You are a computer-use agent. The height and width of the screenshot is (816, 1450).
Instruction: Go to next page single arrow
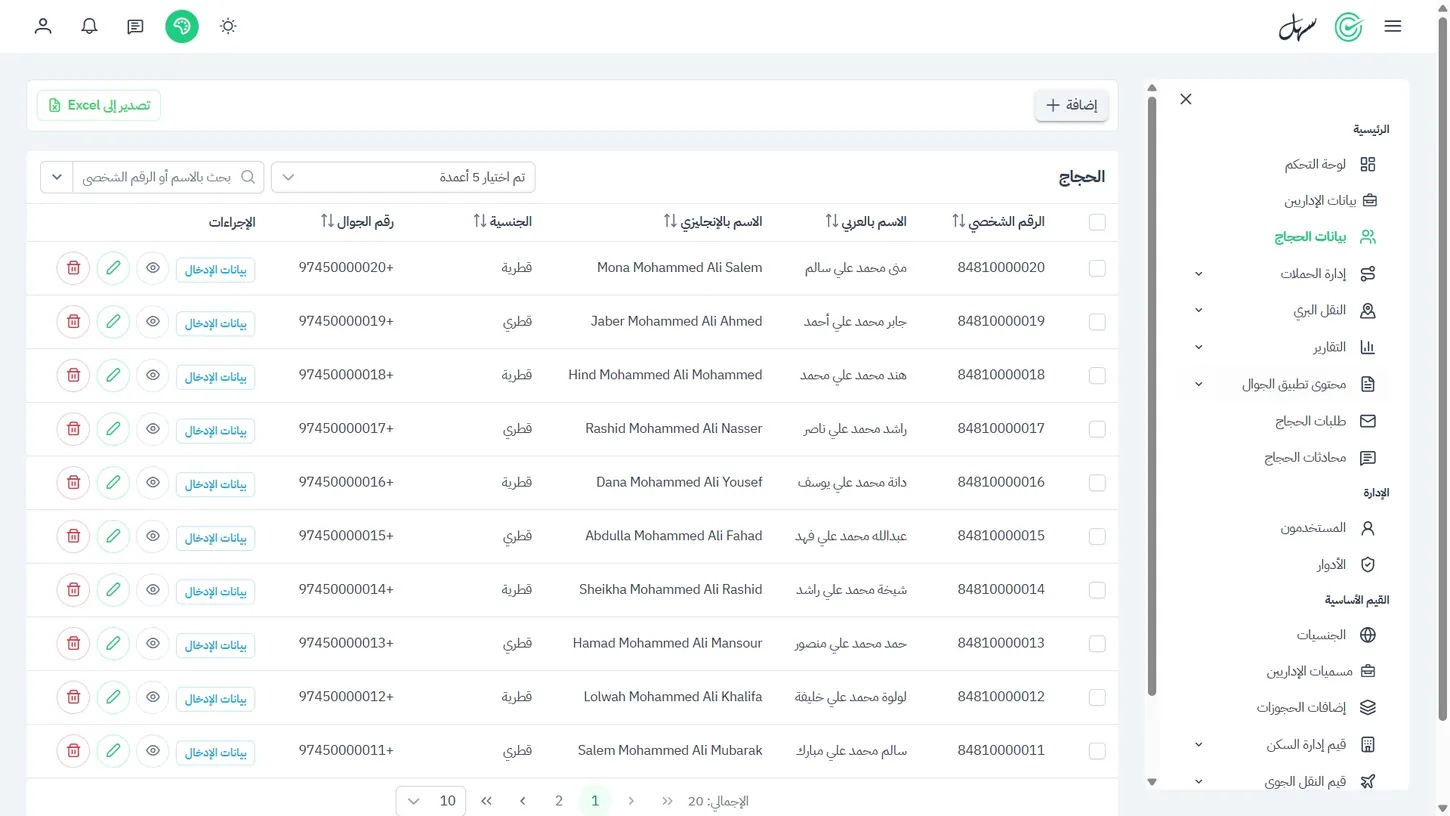pyautogui.click(x=523, y=801)
